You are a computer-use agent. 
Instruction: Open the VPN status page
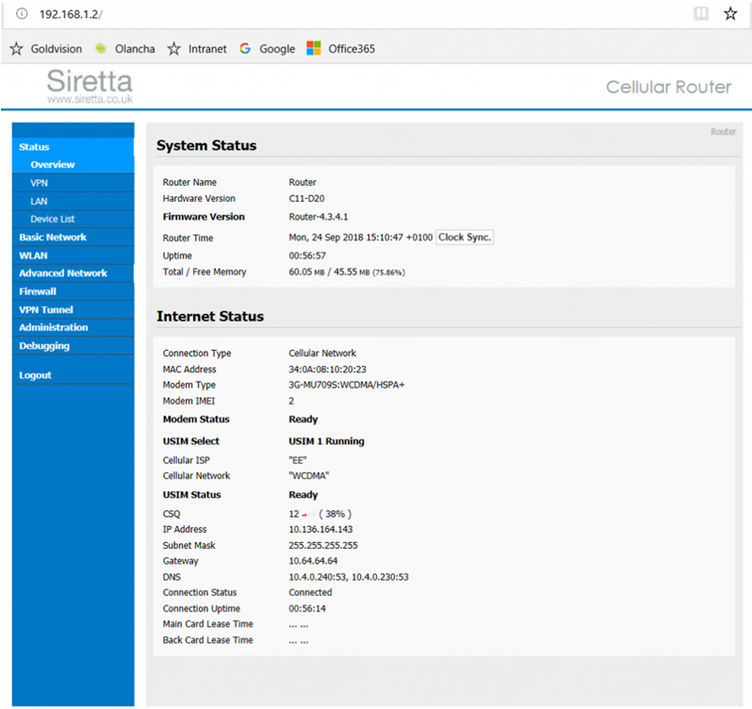[x=73, y=183]
